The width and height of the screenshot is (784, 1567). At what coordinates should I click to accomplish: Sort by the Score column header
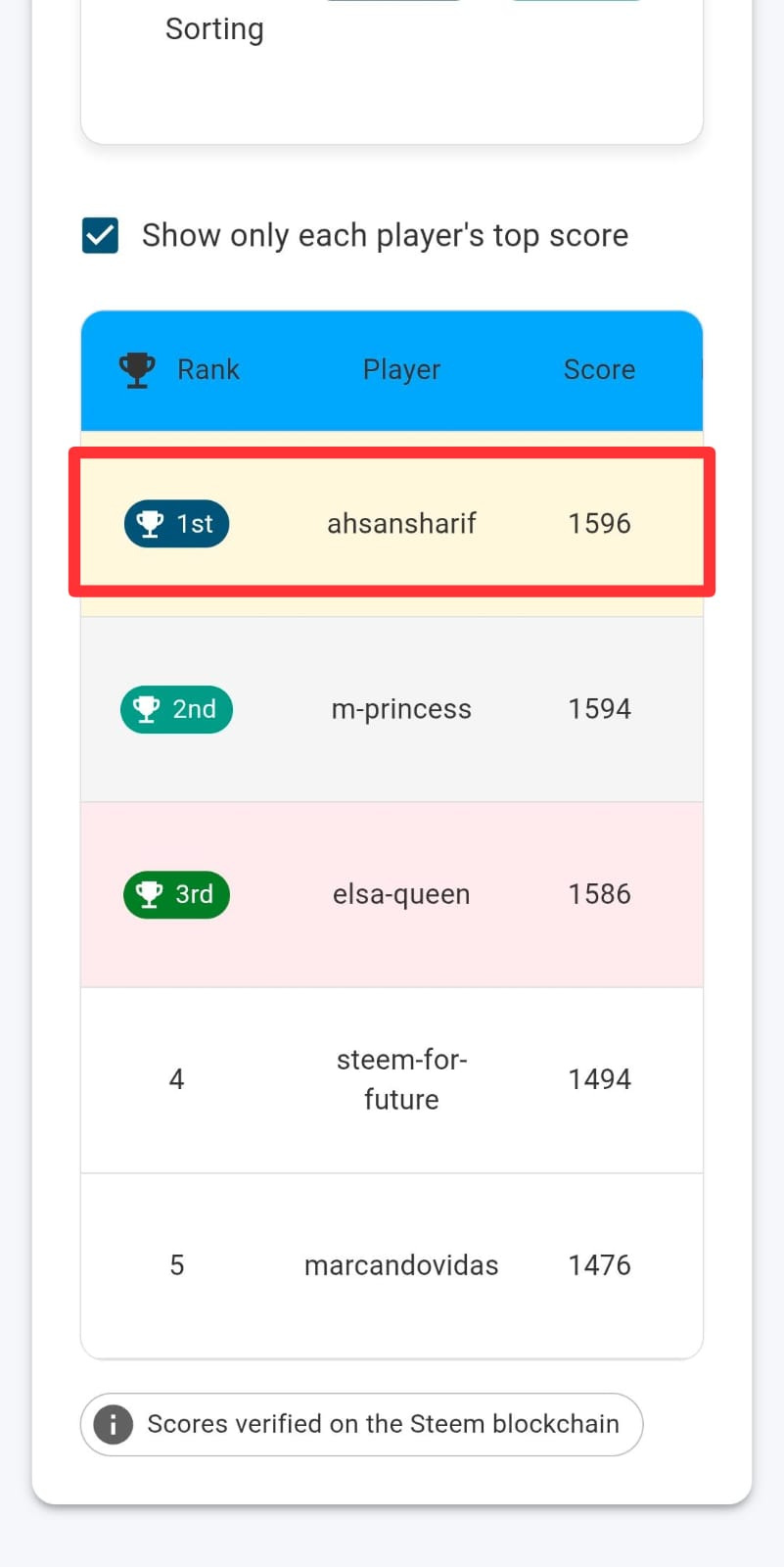pyautogui.click(x=599, y=369)
